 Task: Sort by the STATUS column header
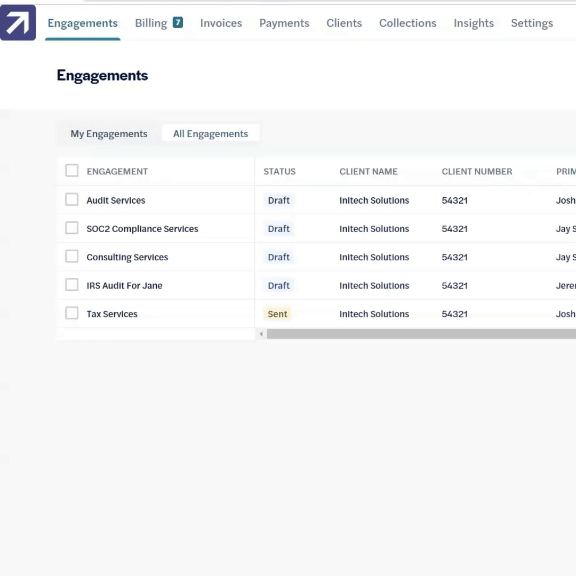click(280, 172)
